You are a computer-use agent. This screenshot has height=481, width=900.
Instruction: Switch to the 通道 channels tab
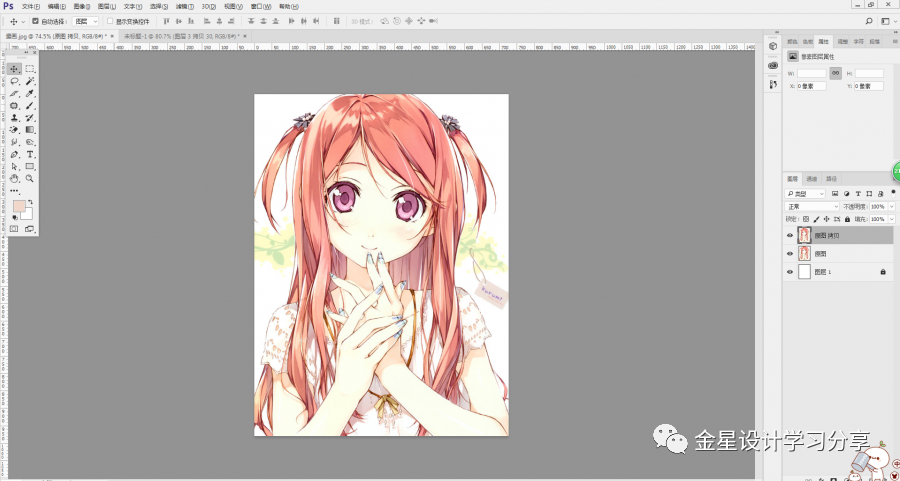812,179
